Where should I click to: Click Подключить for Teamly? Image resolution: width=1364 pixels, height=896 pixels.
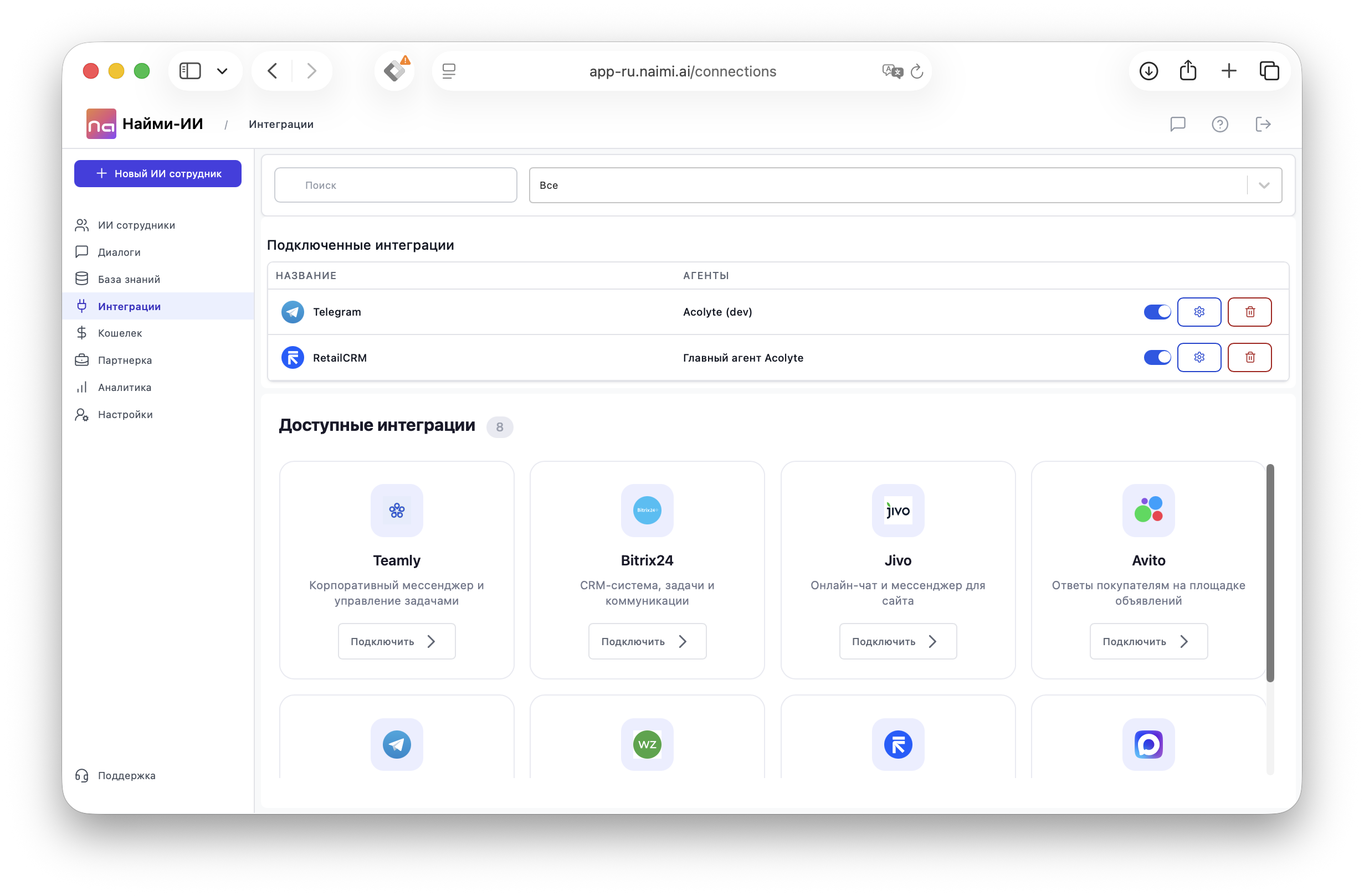coord(397,641)
